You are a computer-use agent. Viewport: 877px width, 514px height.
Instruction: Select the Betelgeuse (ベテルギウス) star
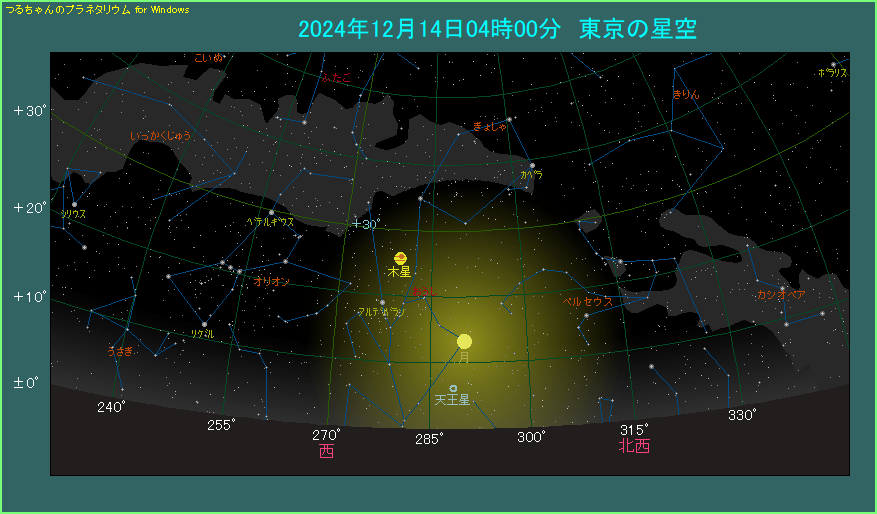tap(271, 212)
